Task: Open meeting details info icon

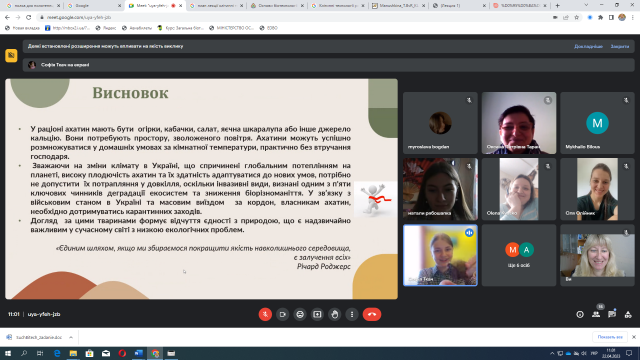Action: click(x=580, y=314)
